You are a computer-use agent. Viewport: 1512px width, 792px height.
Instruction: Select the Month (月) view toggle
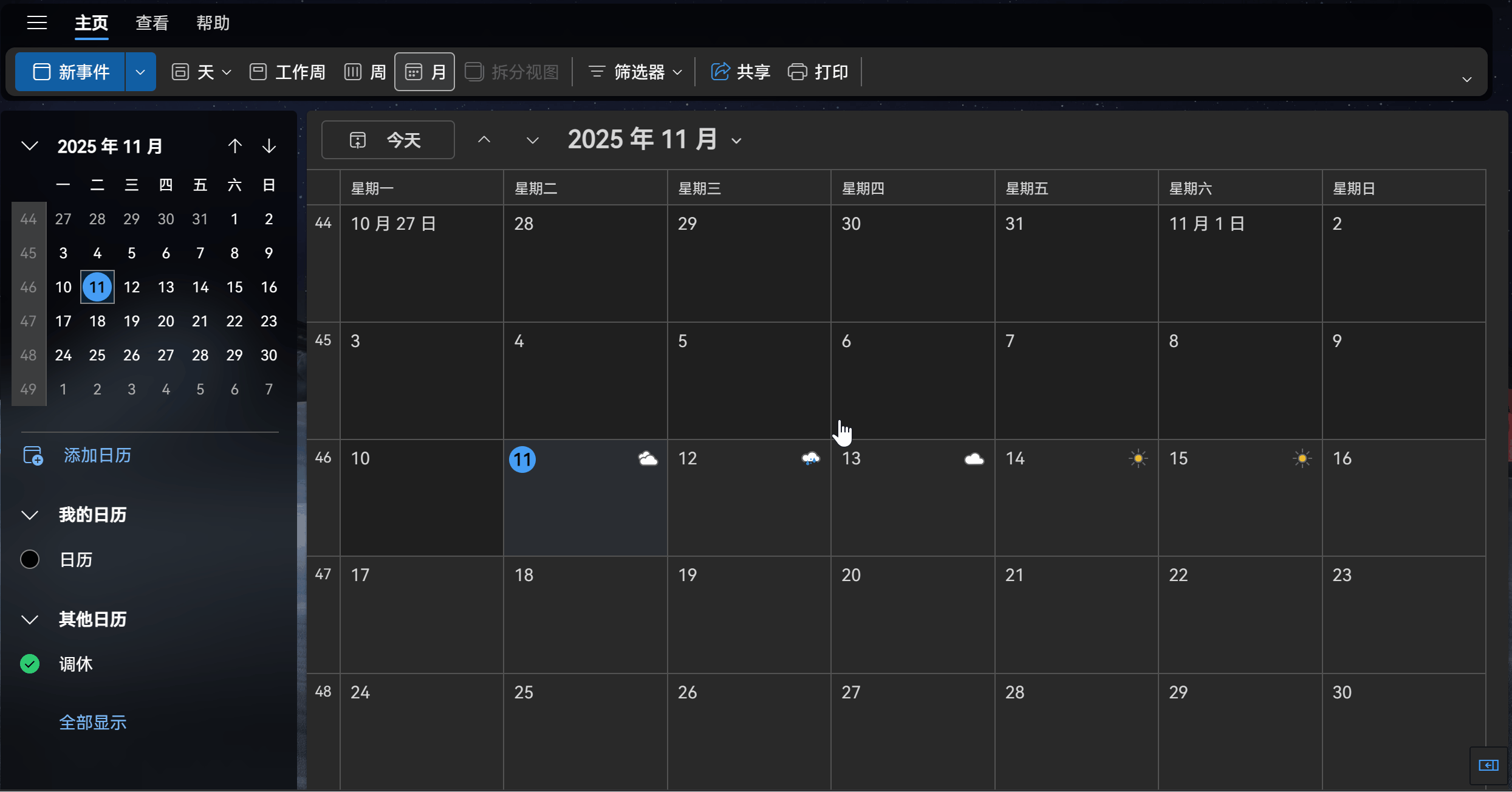tap(425, 72)
